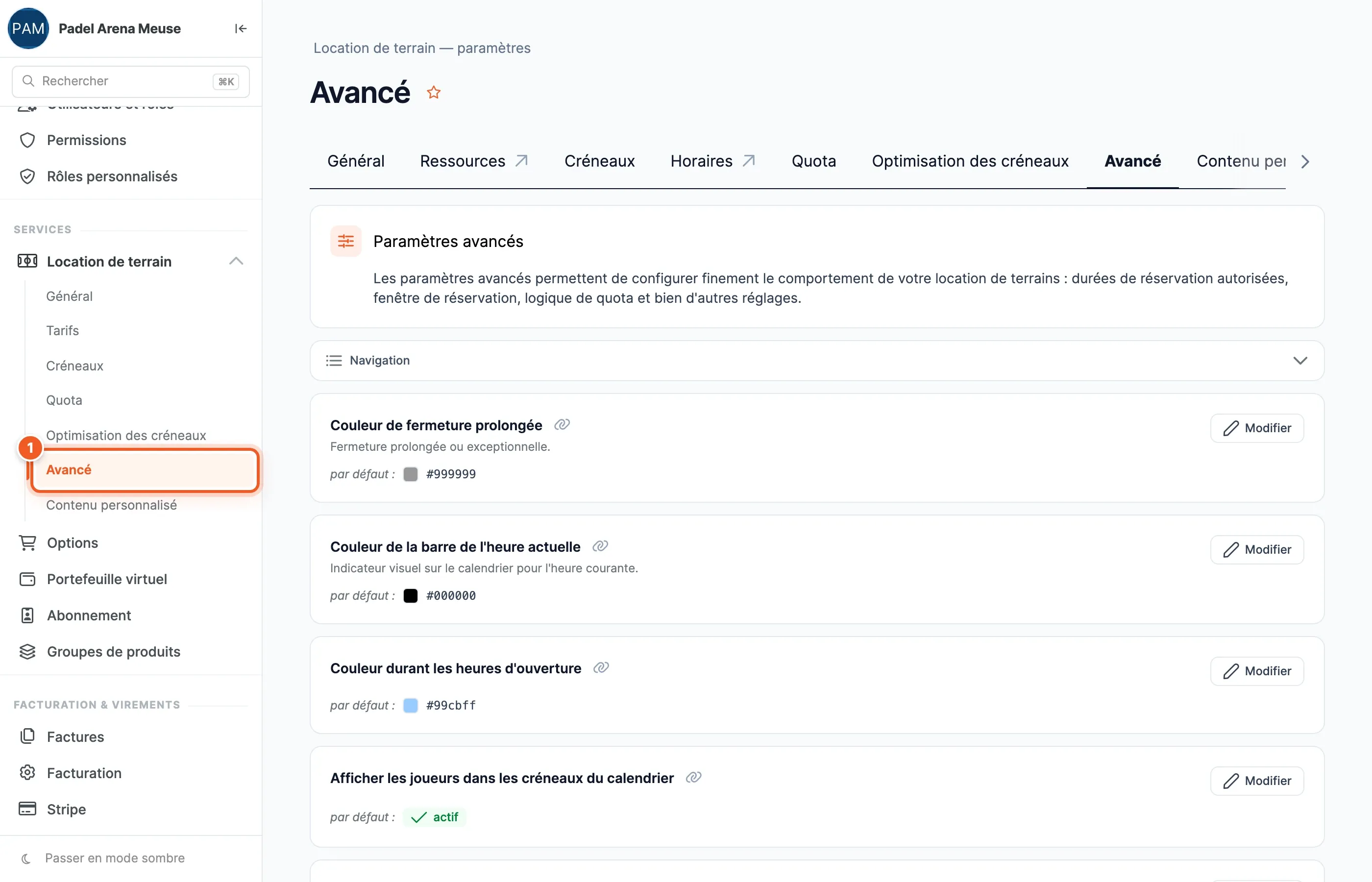Open the Créneaux tab

[x=600, y=161]
